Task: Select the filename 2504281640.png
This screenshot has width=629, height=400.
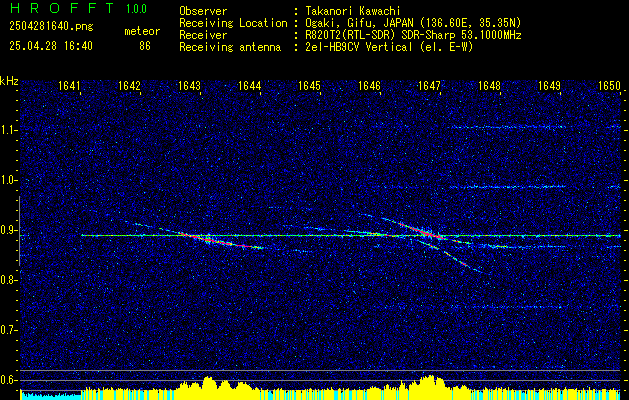Action: tap(51, 27)
